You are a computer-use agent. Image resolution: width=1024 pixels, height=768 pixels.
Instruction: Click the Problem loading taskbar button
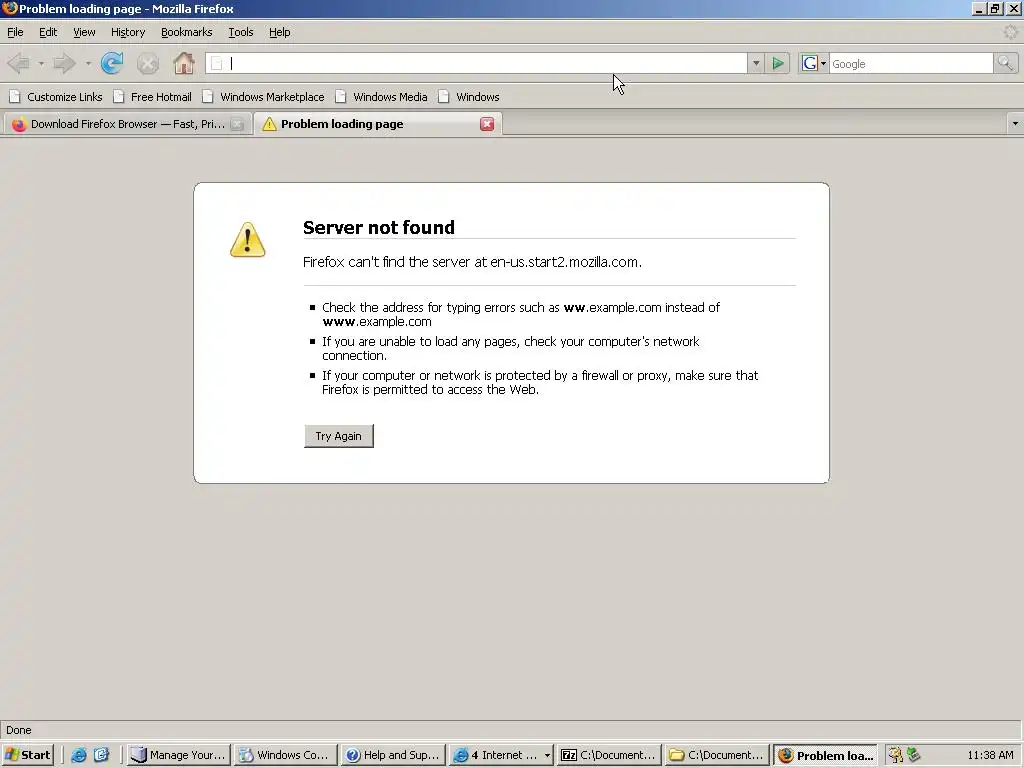click(x=825, y=755)
